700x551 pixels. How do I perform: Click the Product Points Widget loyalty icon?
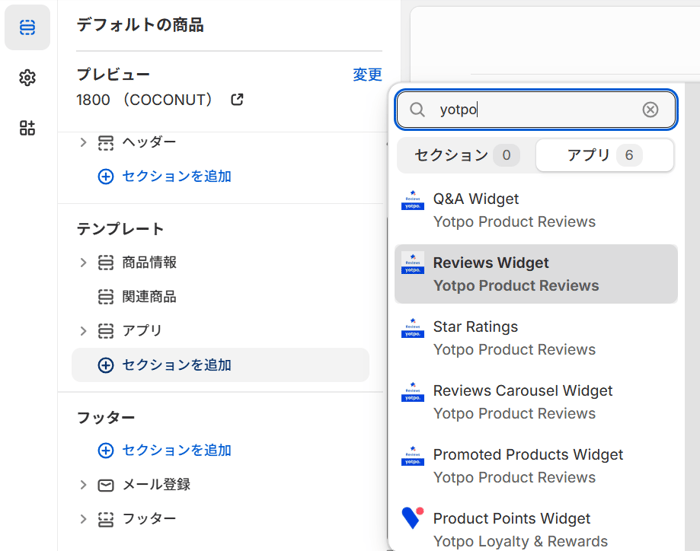412,518
